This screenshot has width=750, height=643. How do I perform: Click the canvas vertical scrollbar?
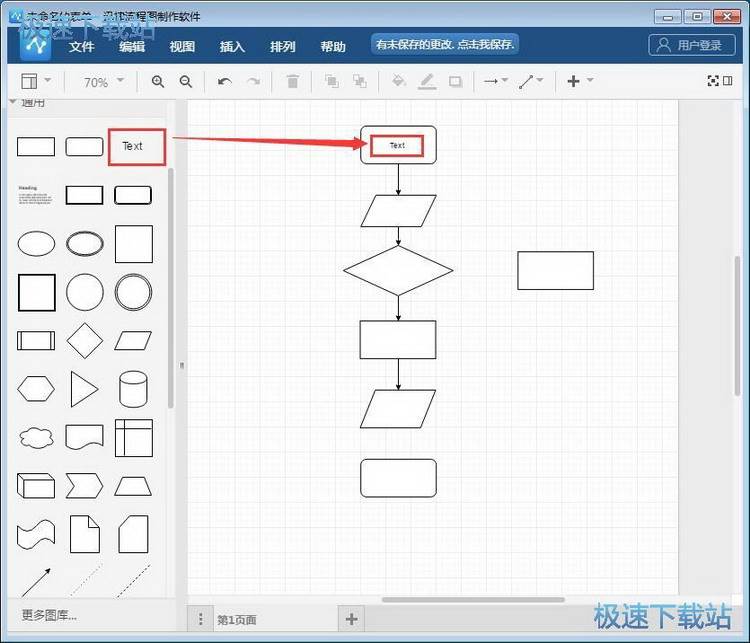coord(738,325)
